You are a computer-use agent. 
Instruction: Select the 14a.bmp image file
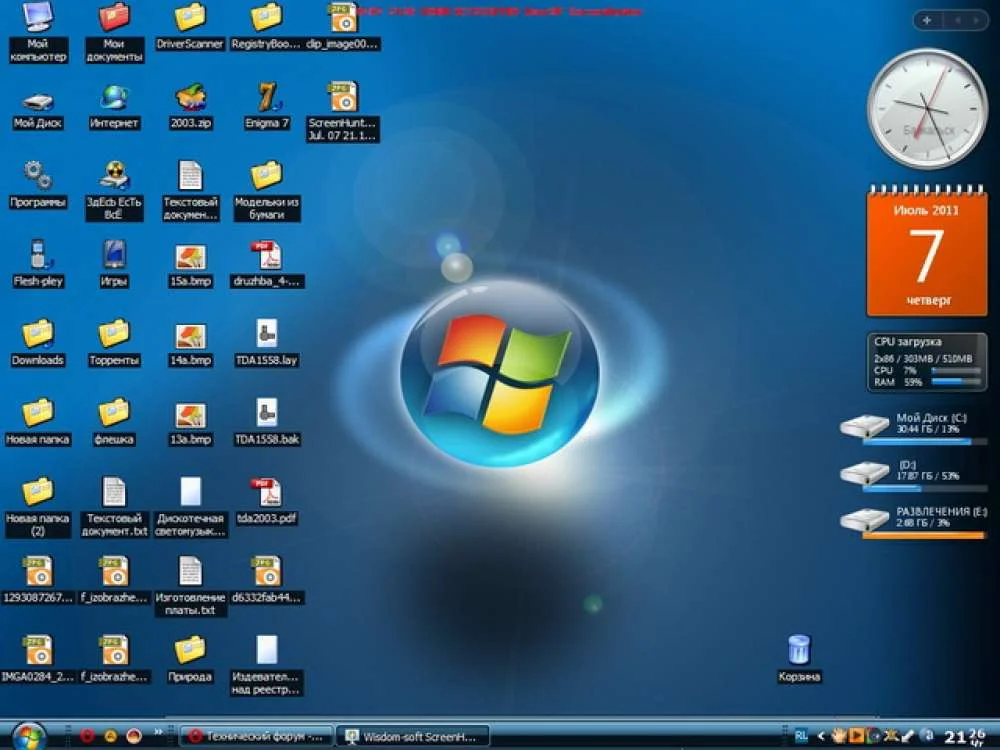pos(190,344)
